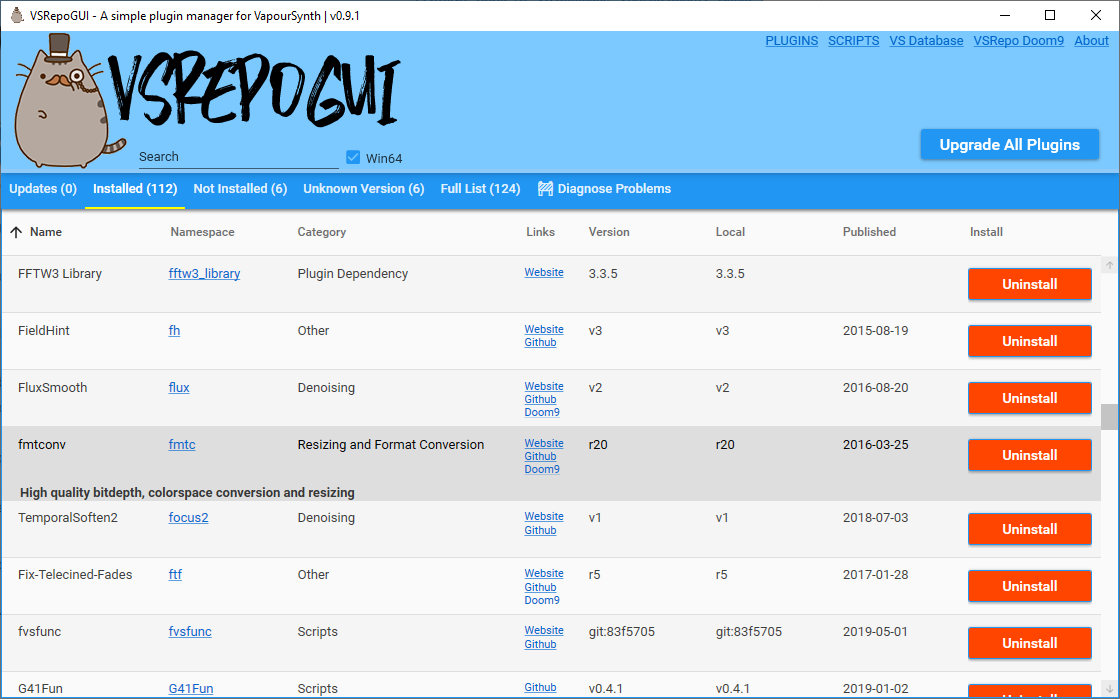
Task: Open the VSRepo Doom9 link
Action: tap(1019, 41)
